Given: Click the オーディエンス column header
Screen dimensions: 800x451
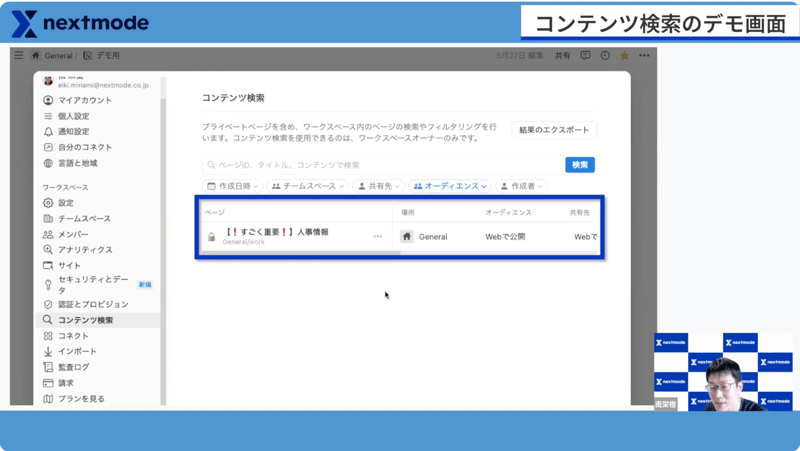Looking at the screenshot, I should [x=508, y=212].
